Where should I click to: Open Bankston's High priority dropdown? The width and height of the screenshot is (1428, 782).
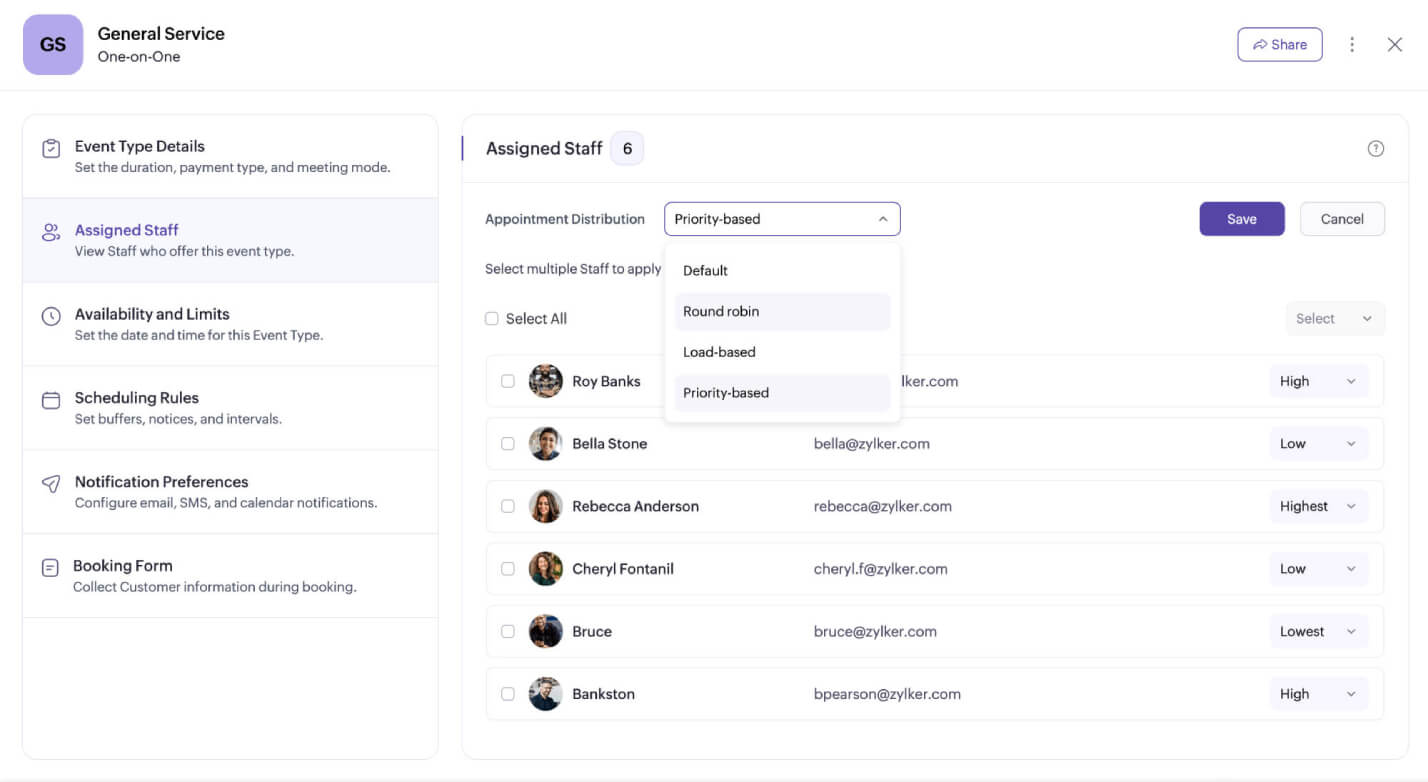point(1318,694)
